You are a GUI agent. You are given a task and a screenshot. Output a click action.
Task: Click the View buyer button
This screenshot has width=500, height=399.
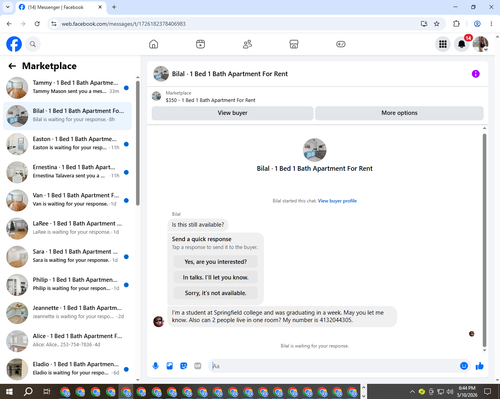pyautogui.click(x=232, y=113)
